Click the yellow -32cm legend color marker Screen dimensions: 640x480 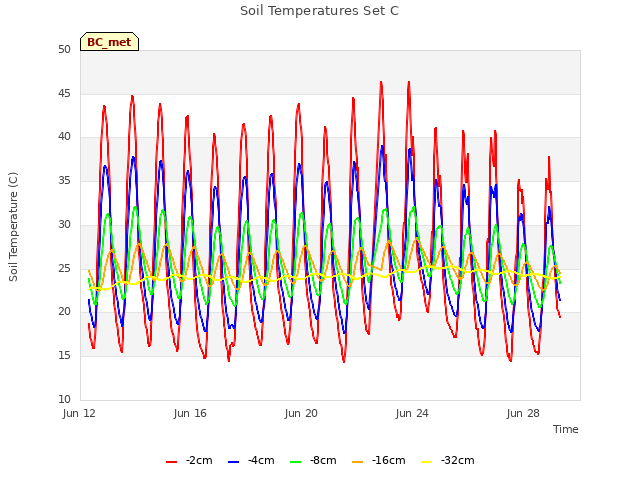tap(427, 462)
